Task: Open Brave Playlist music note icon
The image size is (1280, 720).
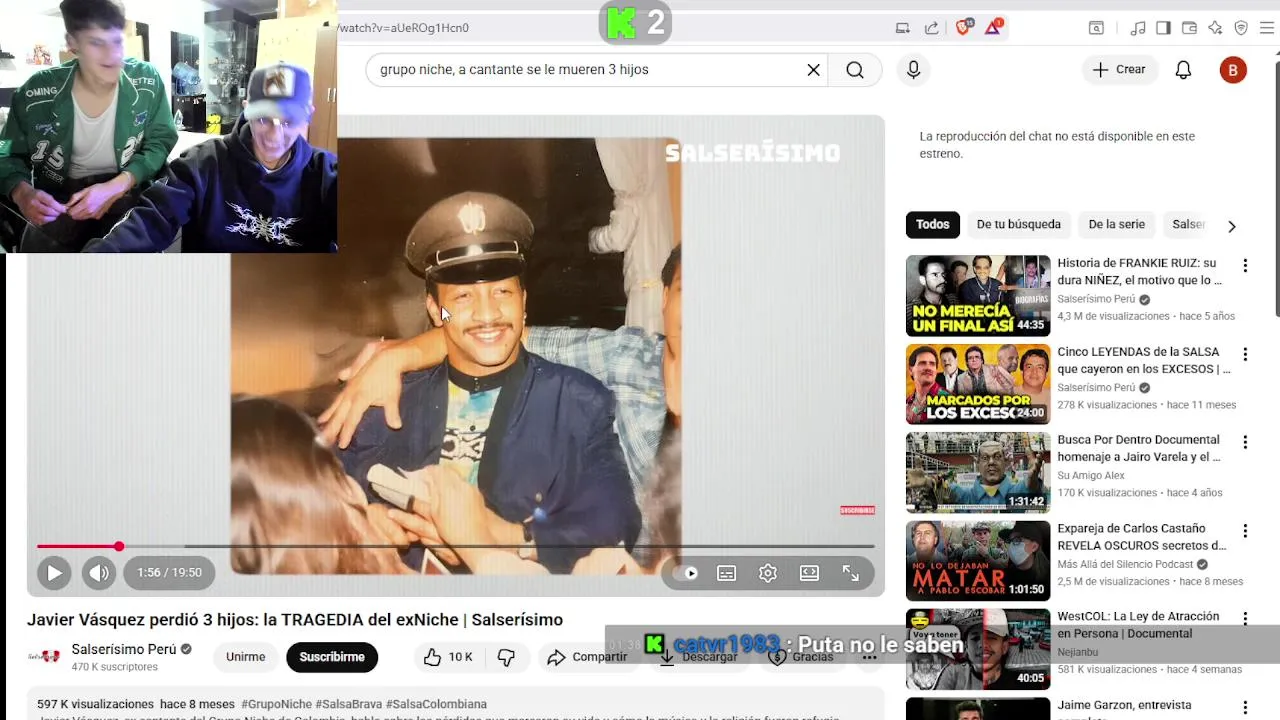Action: click(1138, 28)
